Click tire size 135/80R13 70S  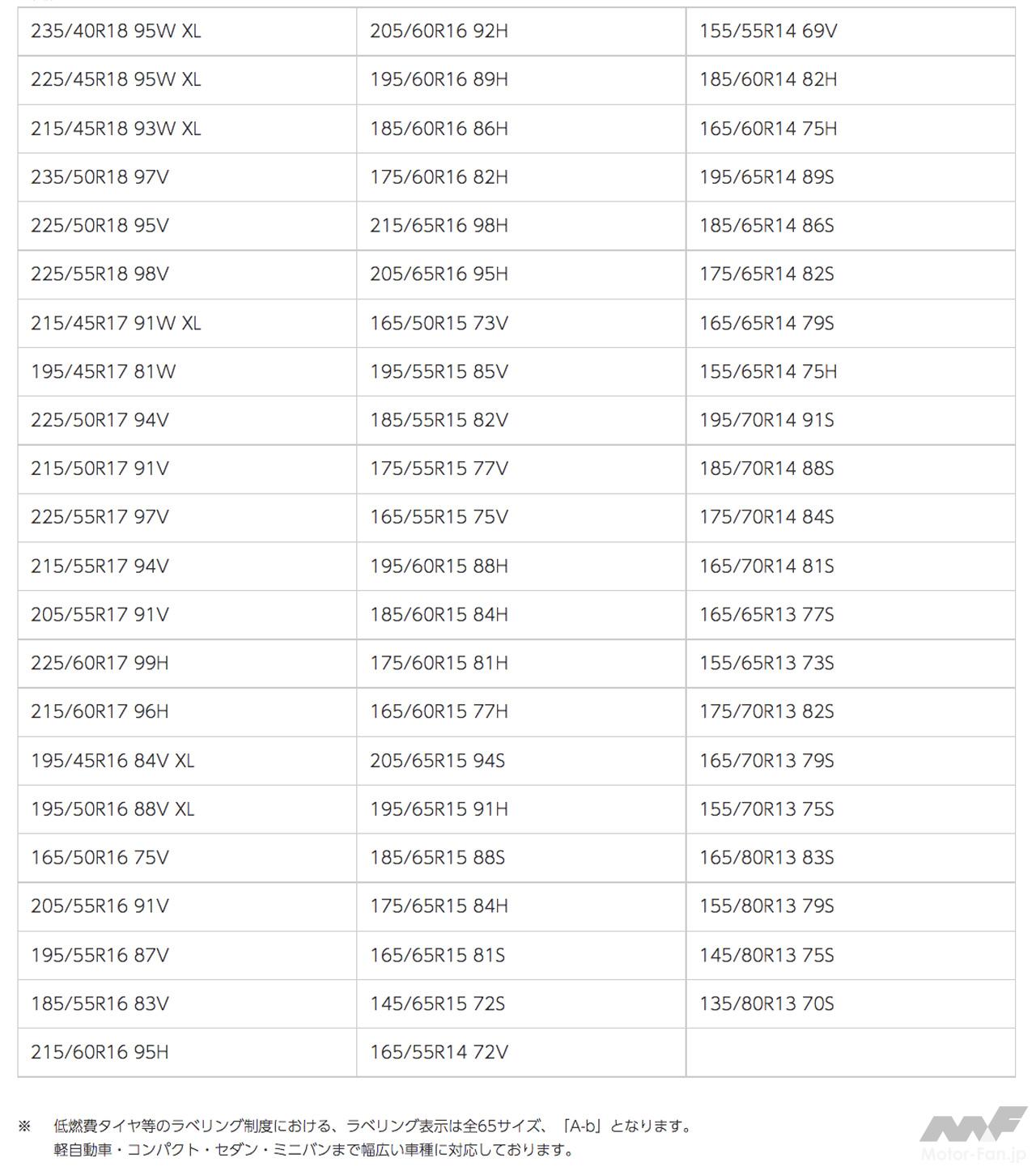766,1004
